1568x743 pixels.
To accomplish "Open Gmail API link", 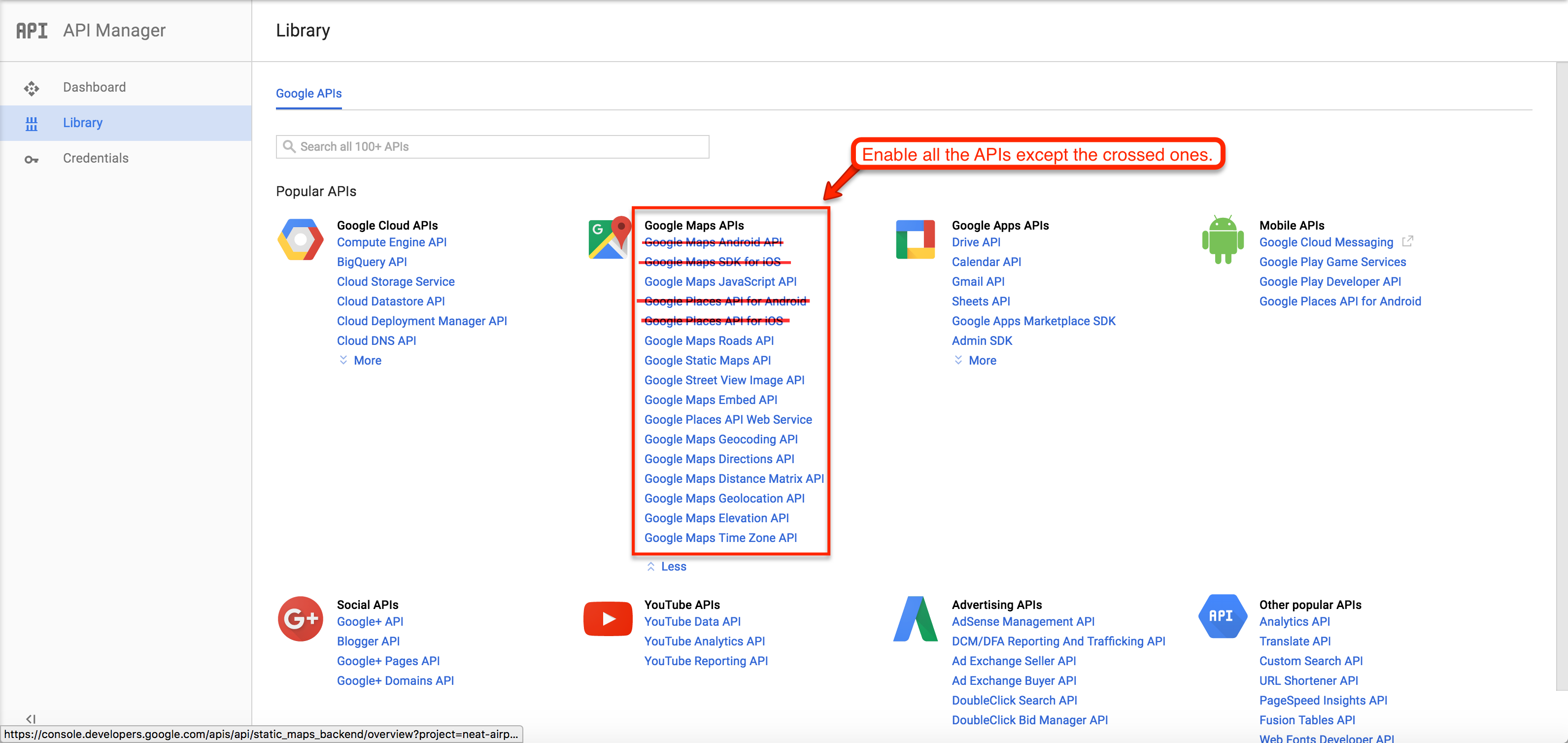I will coord(978,282).
